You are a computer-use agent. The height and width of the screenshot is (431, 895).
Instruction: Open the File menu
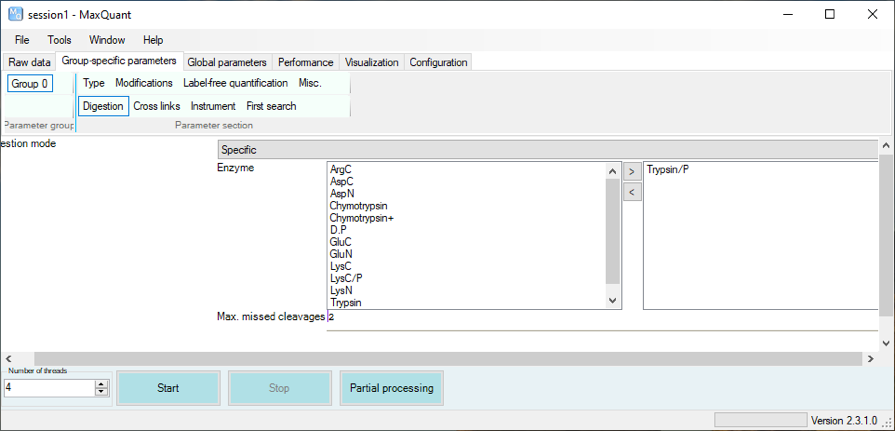[x=22, y=40]
